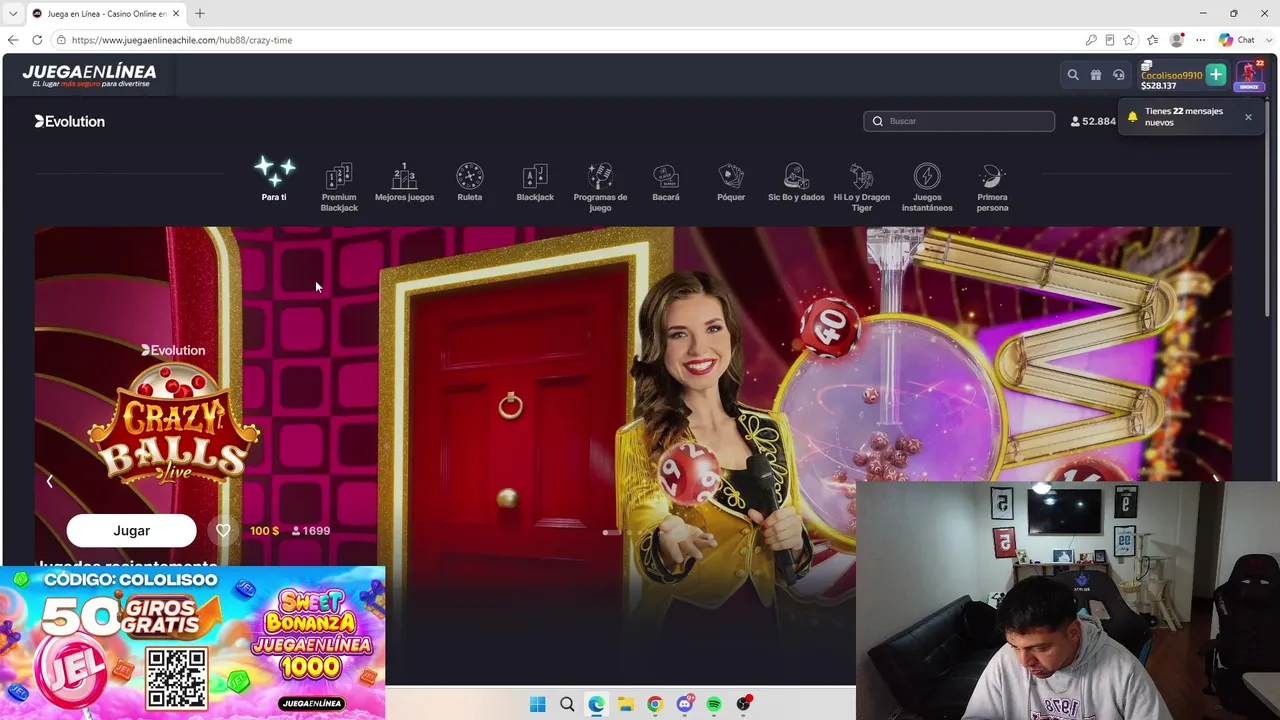The height and width of the screenshot is (720, 1280).
Task: Close the Juega en Línea tab
Action: coord(176,13)
